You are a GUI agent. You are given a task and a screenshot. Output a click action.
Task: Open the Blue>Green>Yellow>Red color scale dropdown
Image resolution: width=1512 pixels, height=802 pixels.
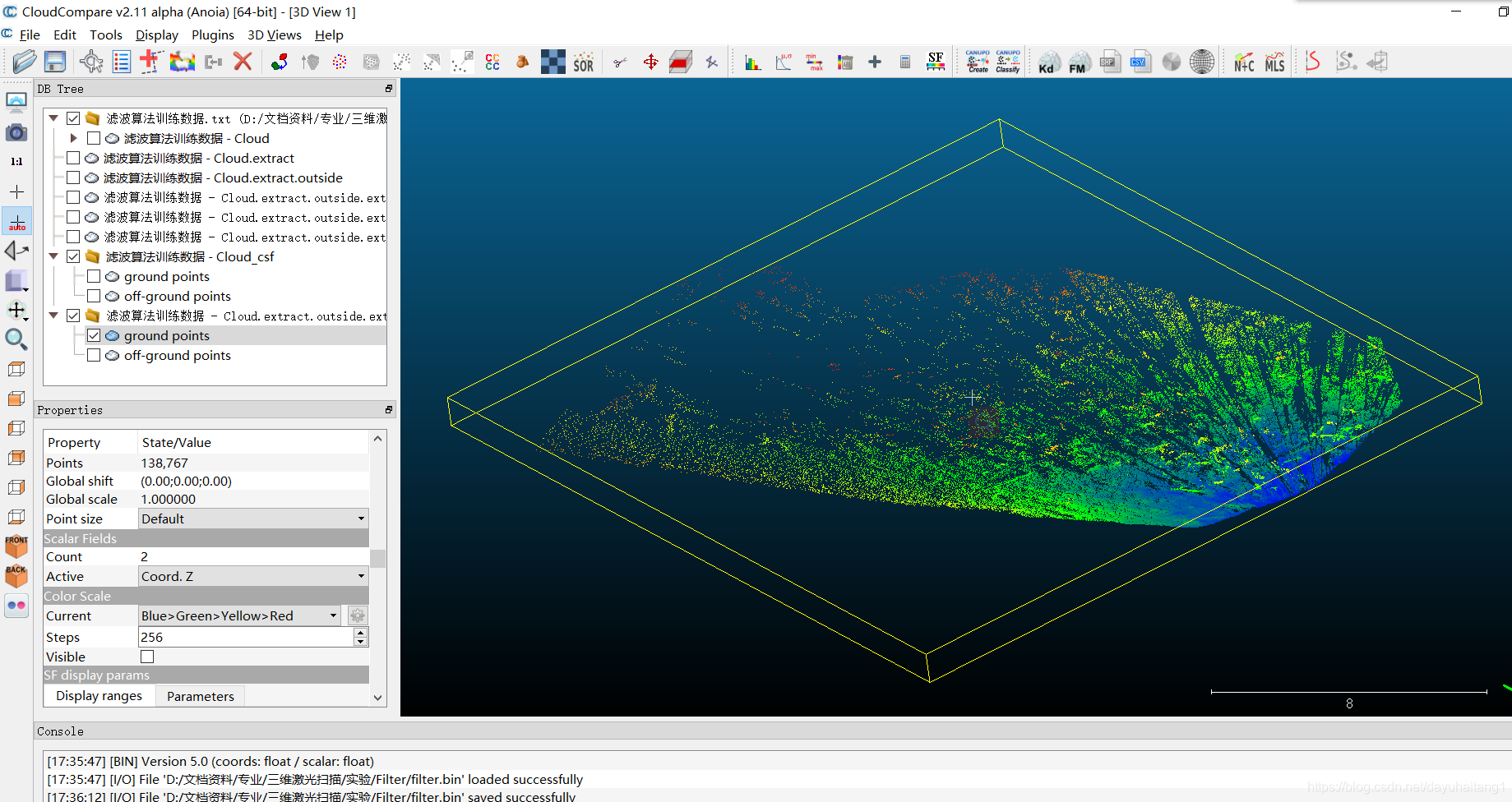(240, 615)
